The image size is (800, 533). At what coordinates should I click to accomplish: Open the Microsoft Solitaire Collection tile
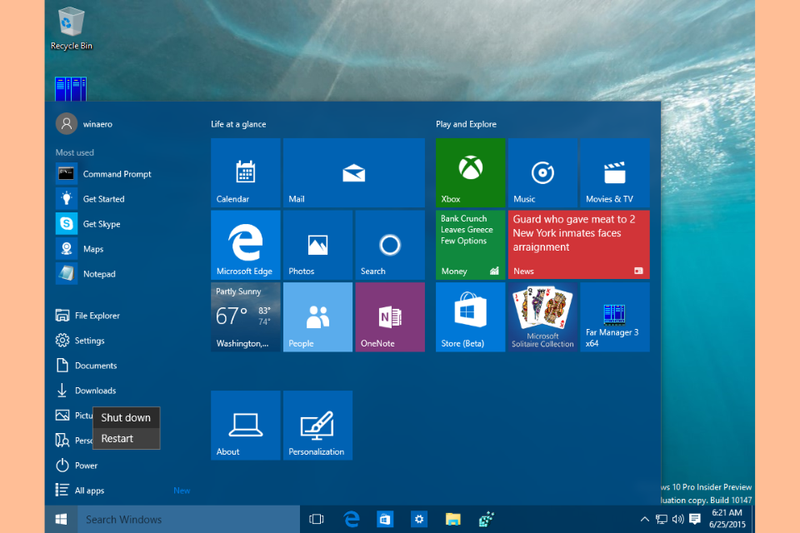(x=542, y=317)
